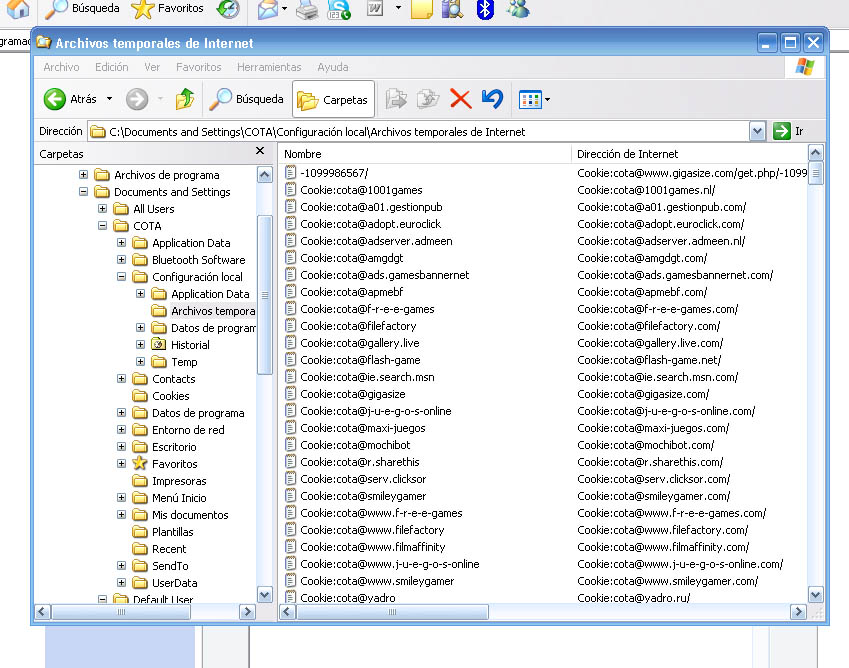Viewport: 849px width, 668px height.
Task: Sort by Dirección de Internet column header
Action: pos(689,154)
